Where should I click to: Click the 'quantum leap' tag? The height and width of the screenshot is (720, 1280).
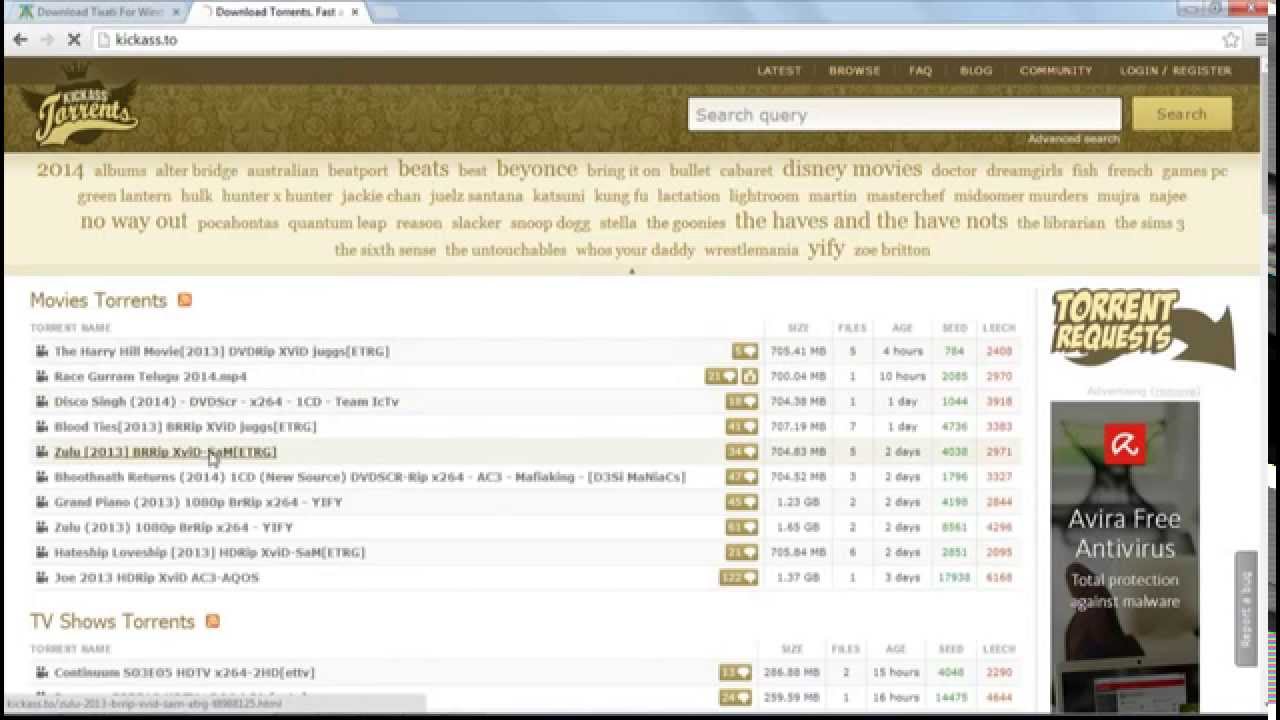click(337, 223)
